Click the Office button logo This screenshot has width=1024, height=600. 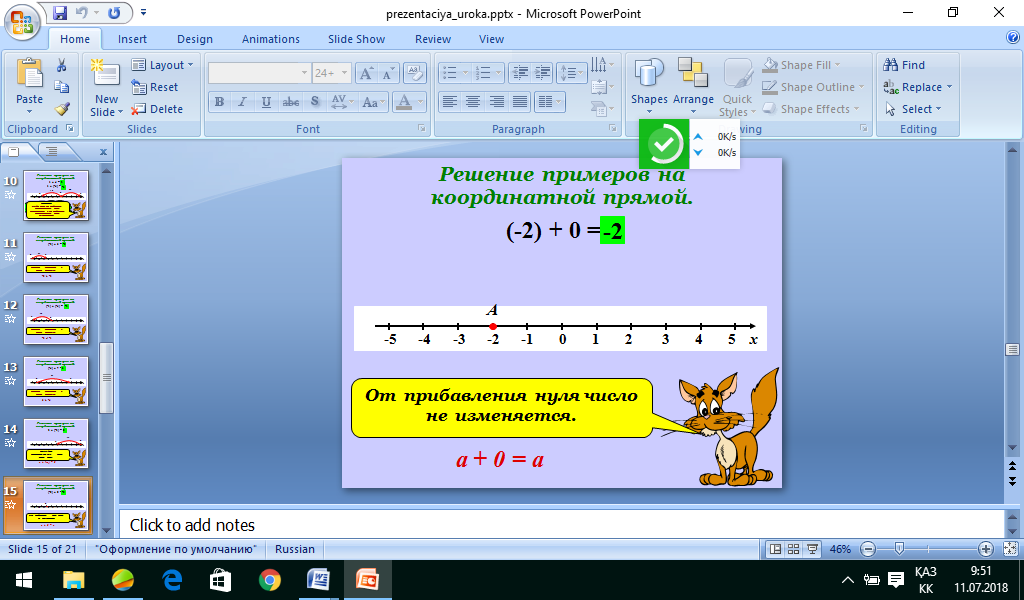point(22,22)
